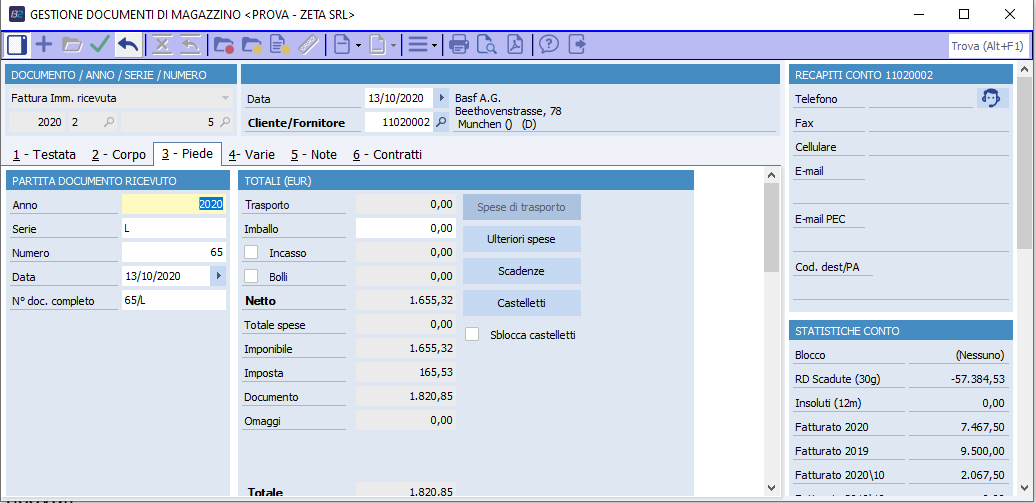Click the Imballo amount field
This screenshot has height=503, width=1036.
tap(406, 228)
